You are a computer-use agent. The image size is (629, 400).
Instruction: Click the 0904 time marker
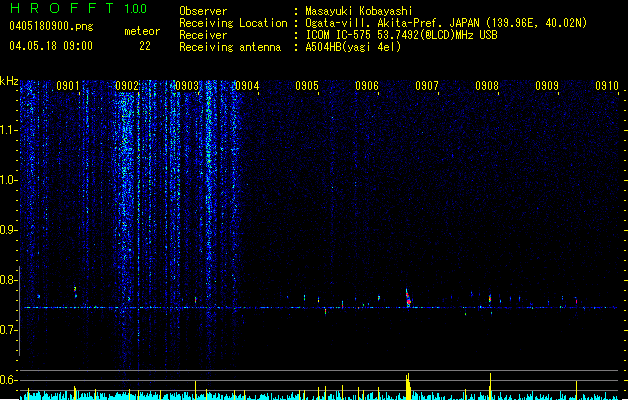pyautogui.click(x=247, y=86)
